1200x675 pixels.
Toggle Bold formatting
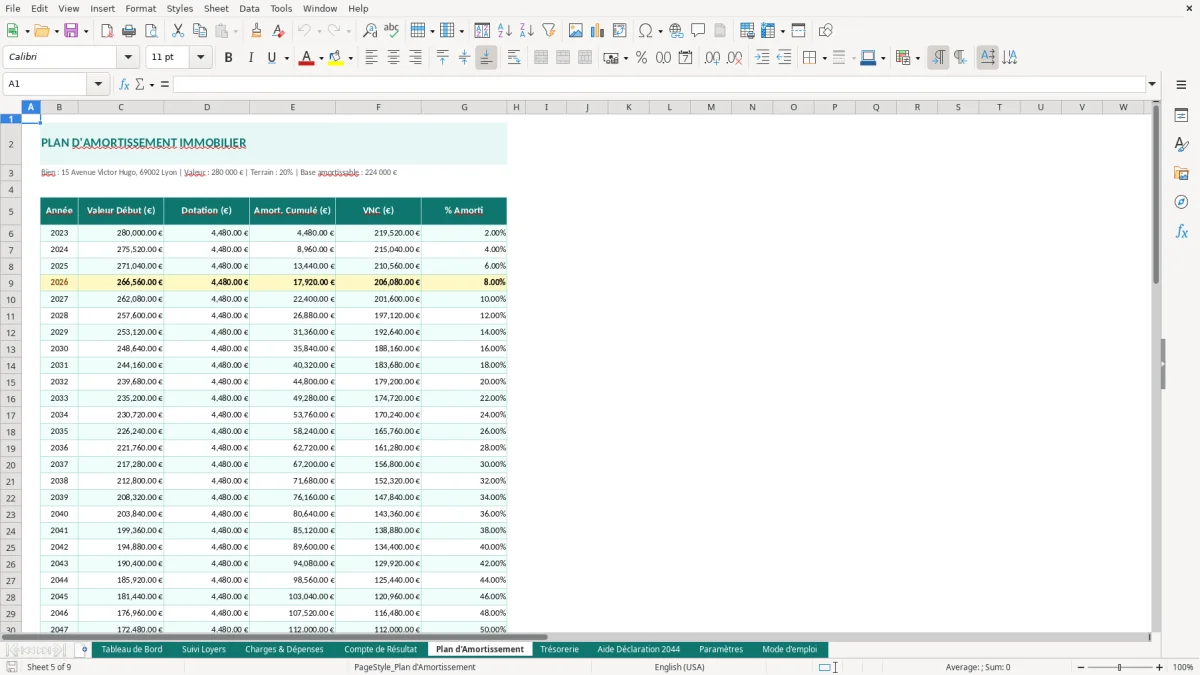pyautogui.click(x=228, y=58)
